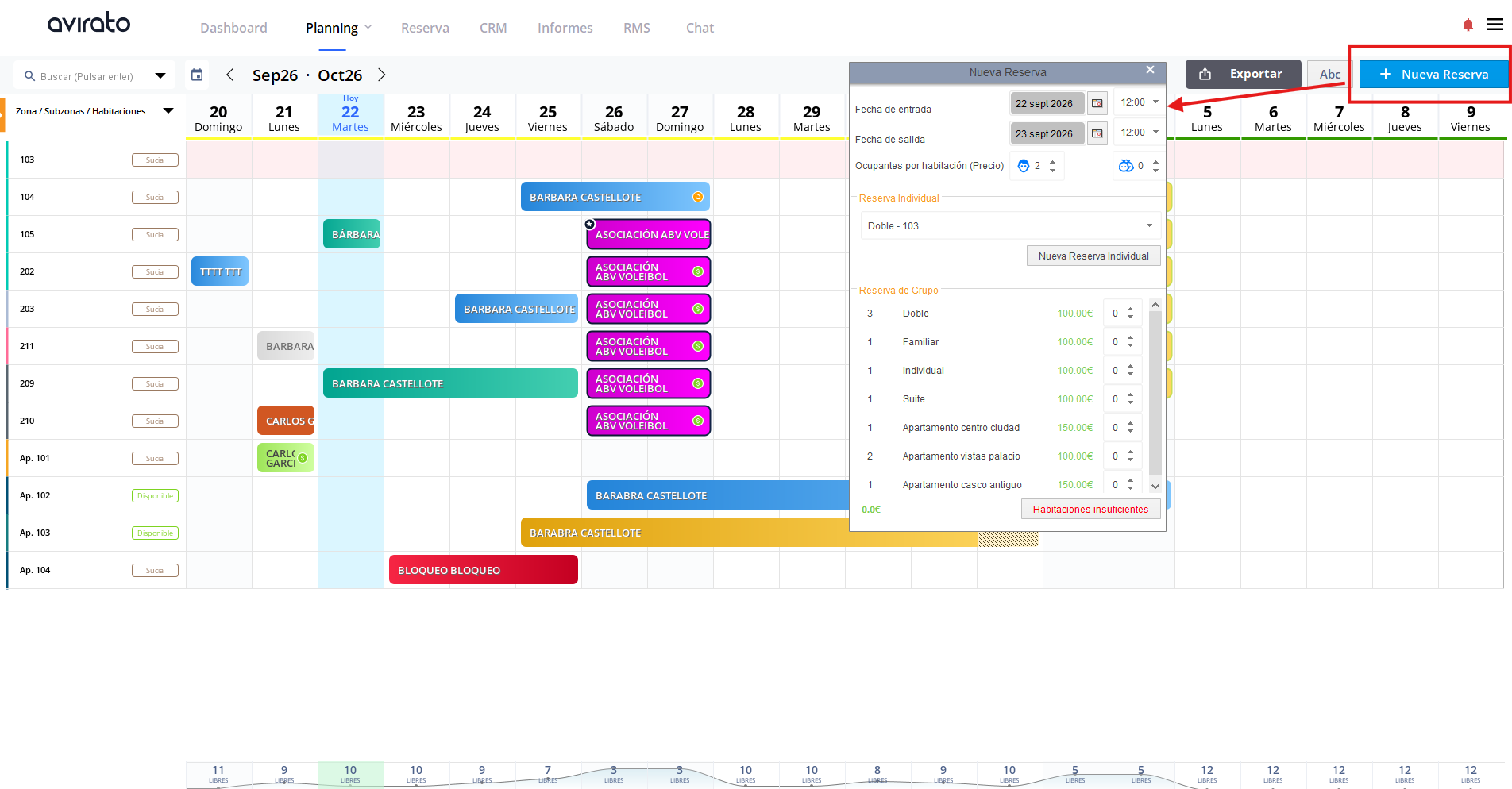The height and width of the screenshot is (789, 1512).
Task: Toggle Sucia status for room 103
Action: tap(155, 160)
